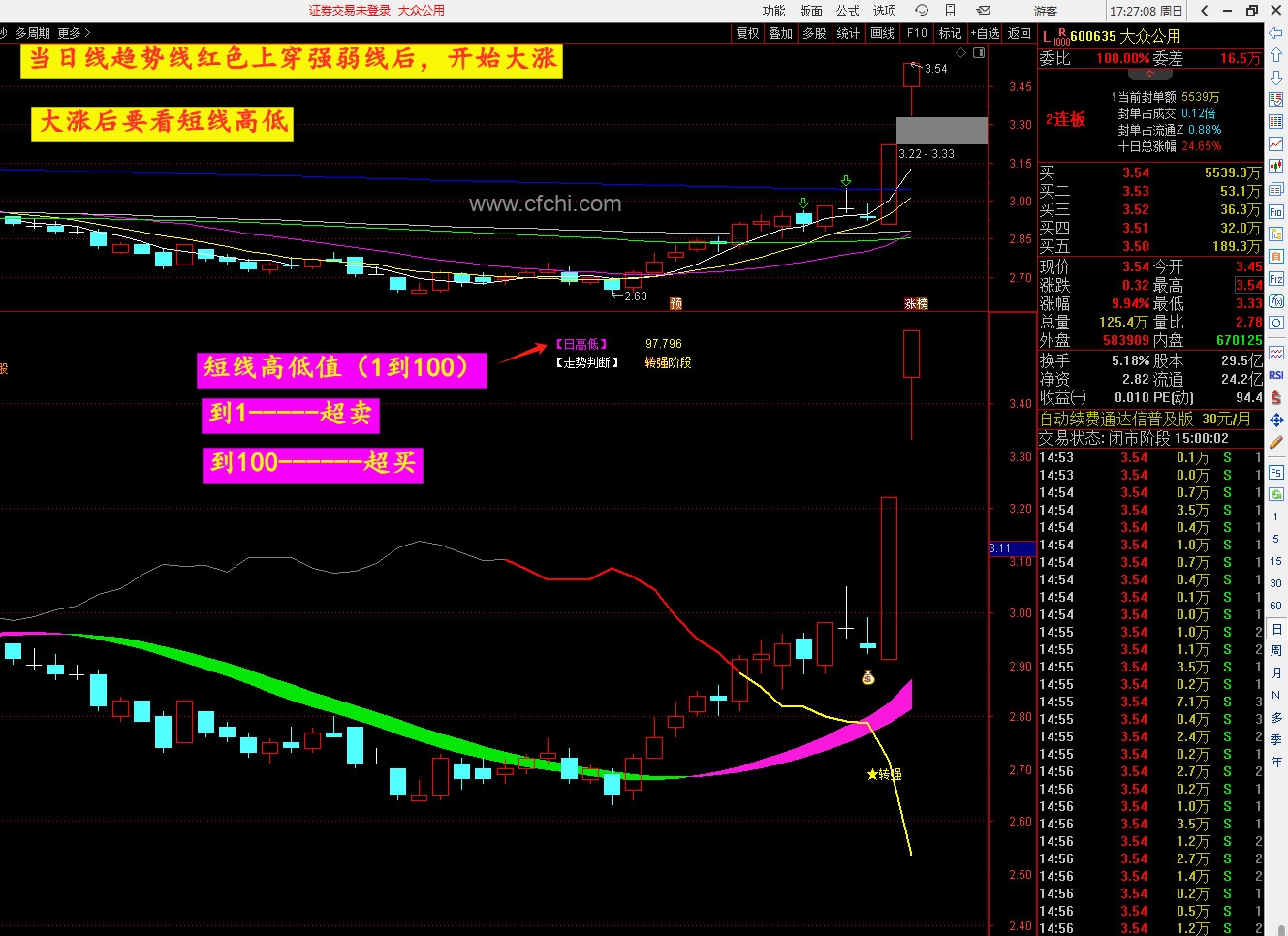Image resolution: width=1288 pixels, height=936 pixels.
Task: Switch to 30-minute period
Action: 1276,583
